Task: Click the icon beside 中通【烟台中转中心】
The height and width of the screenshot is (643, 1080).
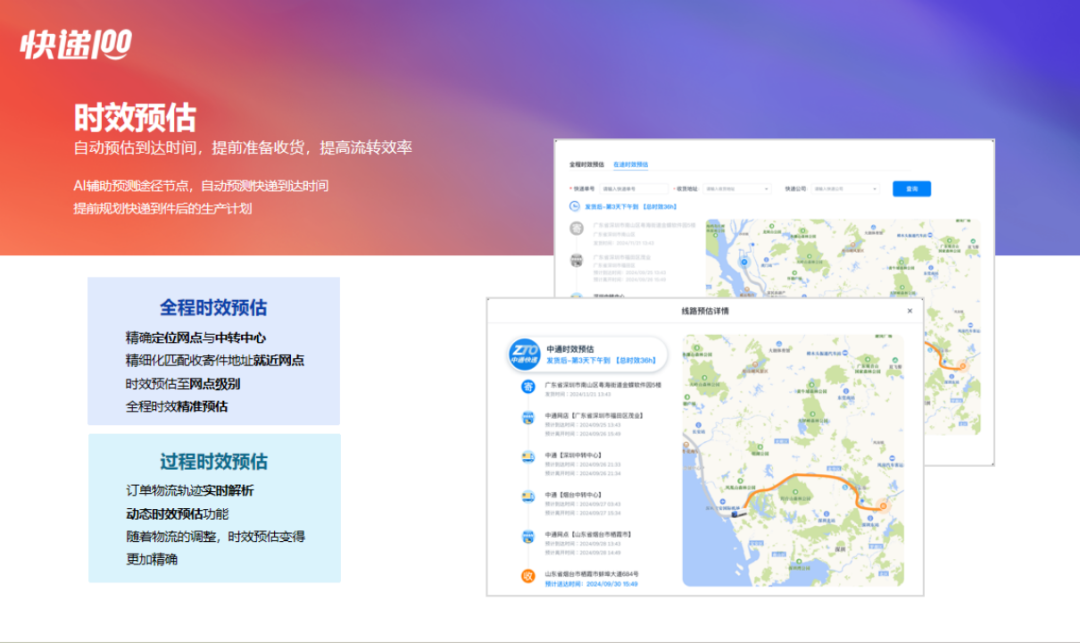Action: point(528,496)
